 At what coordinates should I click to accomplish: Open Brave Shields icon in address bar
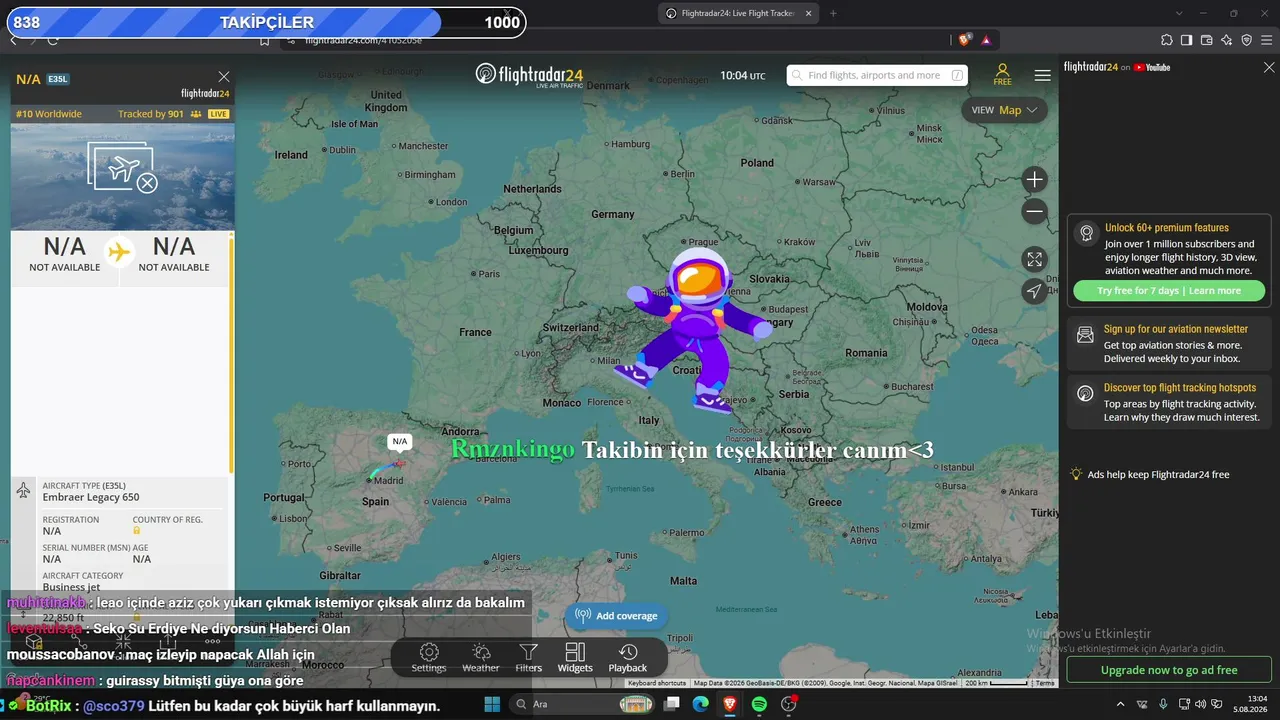pos(965,40)
